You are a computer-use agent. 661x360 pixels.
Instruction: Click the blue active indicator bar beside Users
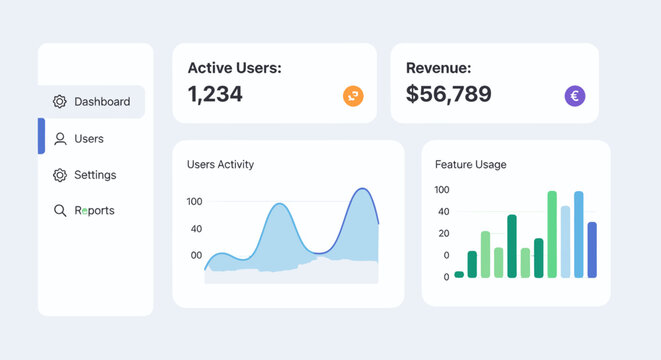pyautogui.click(x=41, y=136)
